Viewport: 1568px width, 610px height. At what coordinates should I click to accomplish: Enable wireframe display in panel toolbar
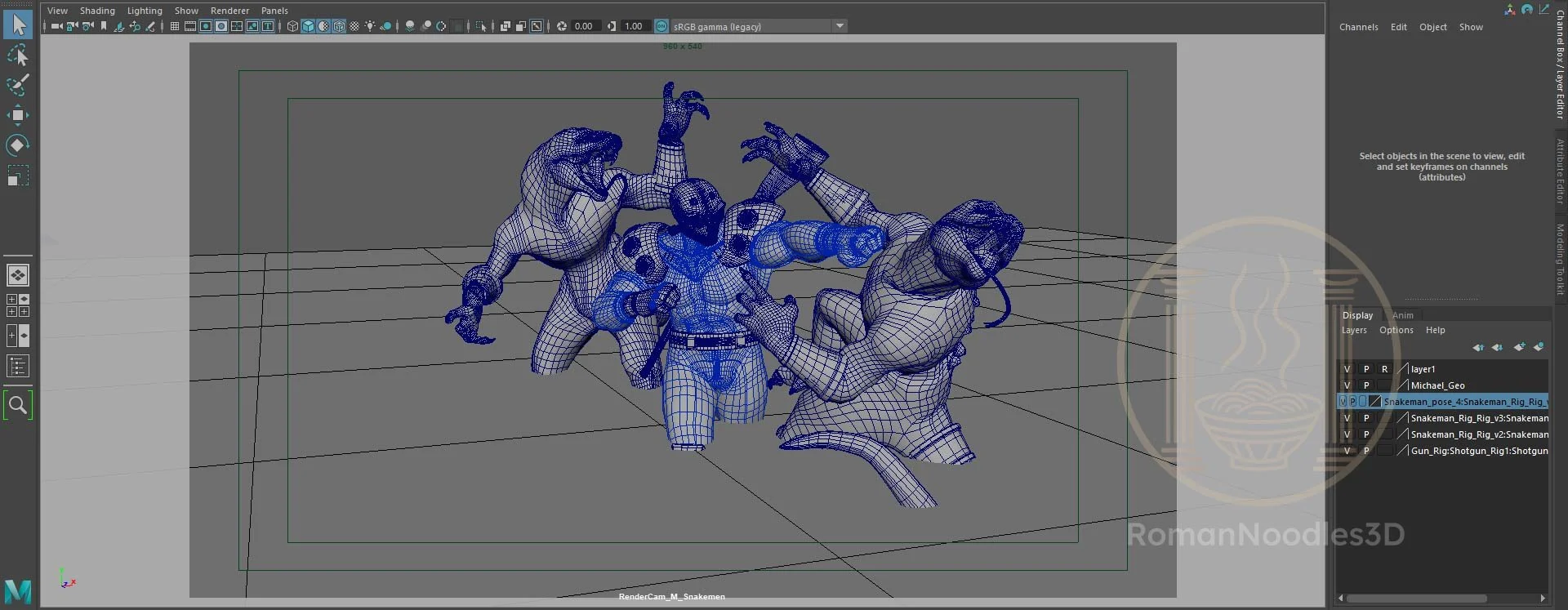coord(292,26)
